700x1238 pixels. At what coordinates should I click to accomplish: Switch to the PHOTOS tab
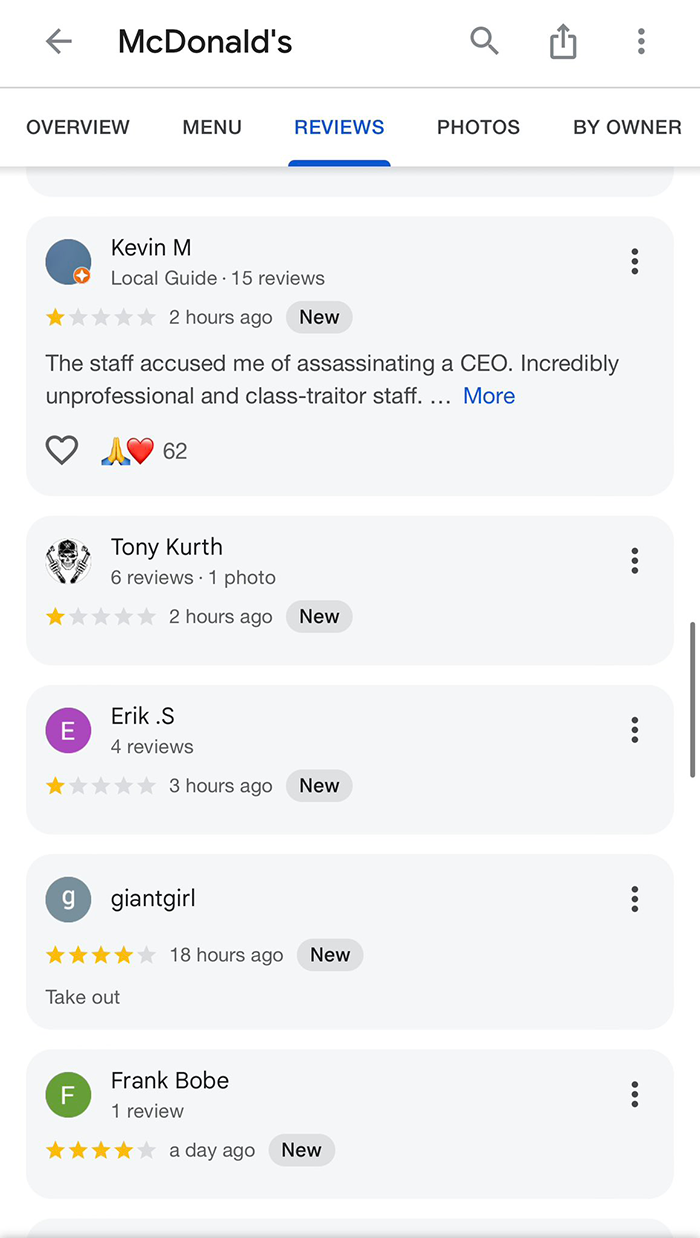point(478,127)
